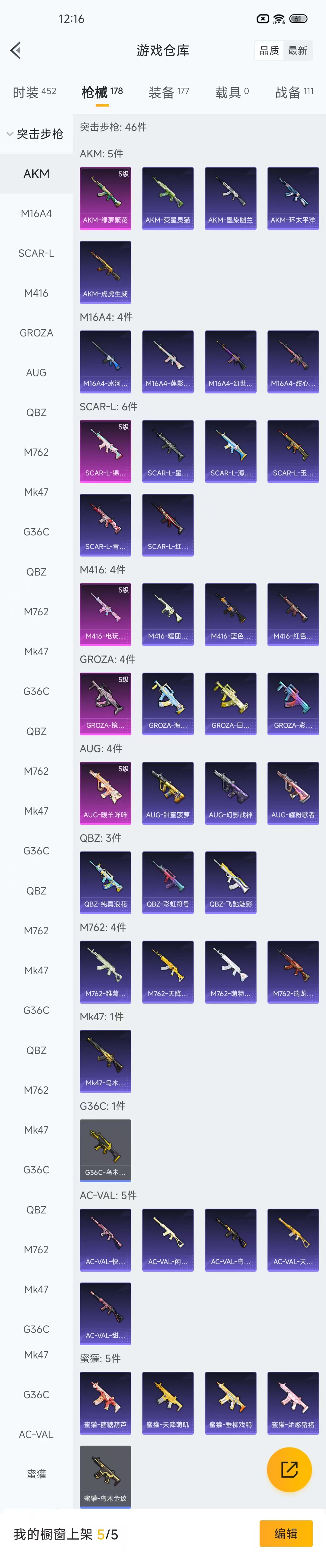Switch to the 时装 tab

(x=34, y=93)
